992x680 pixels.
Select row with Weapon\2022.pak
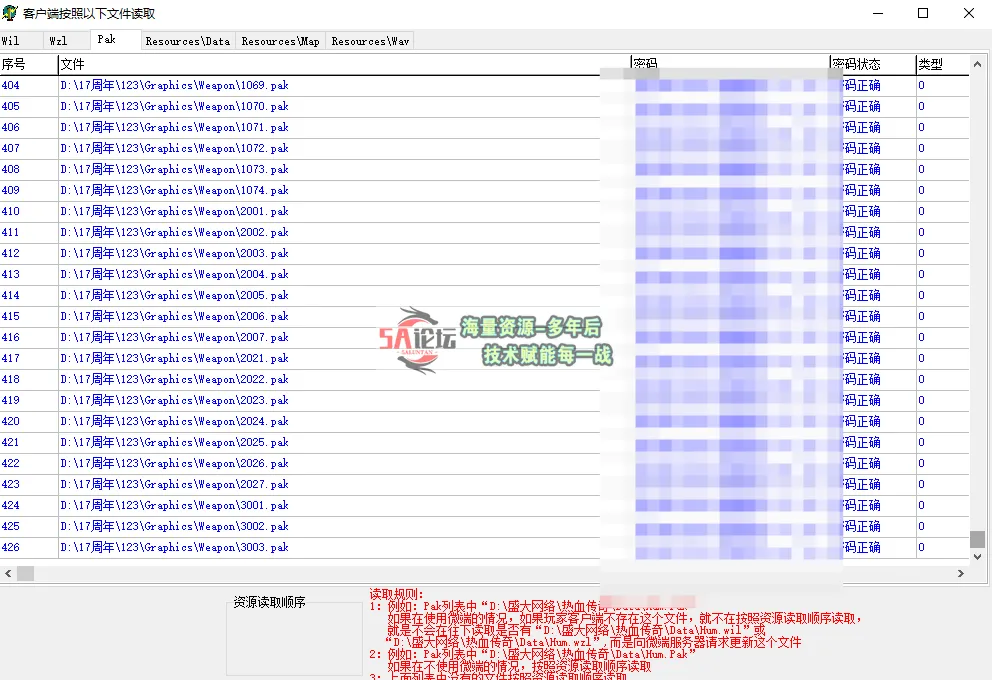click(x=485, y=380)
